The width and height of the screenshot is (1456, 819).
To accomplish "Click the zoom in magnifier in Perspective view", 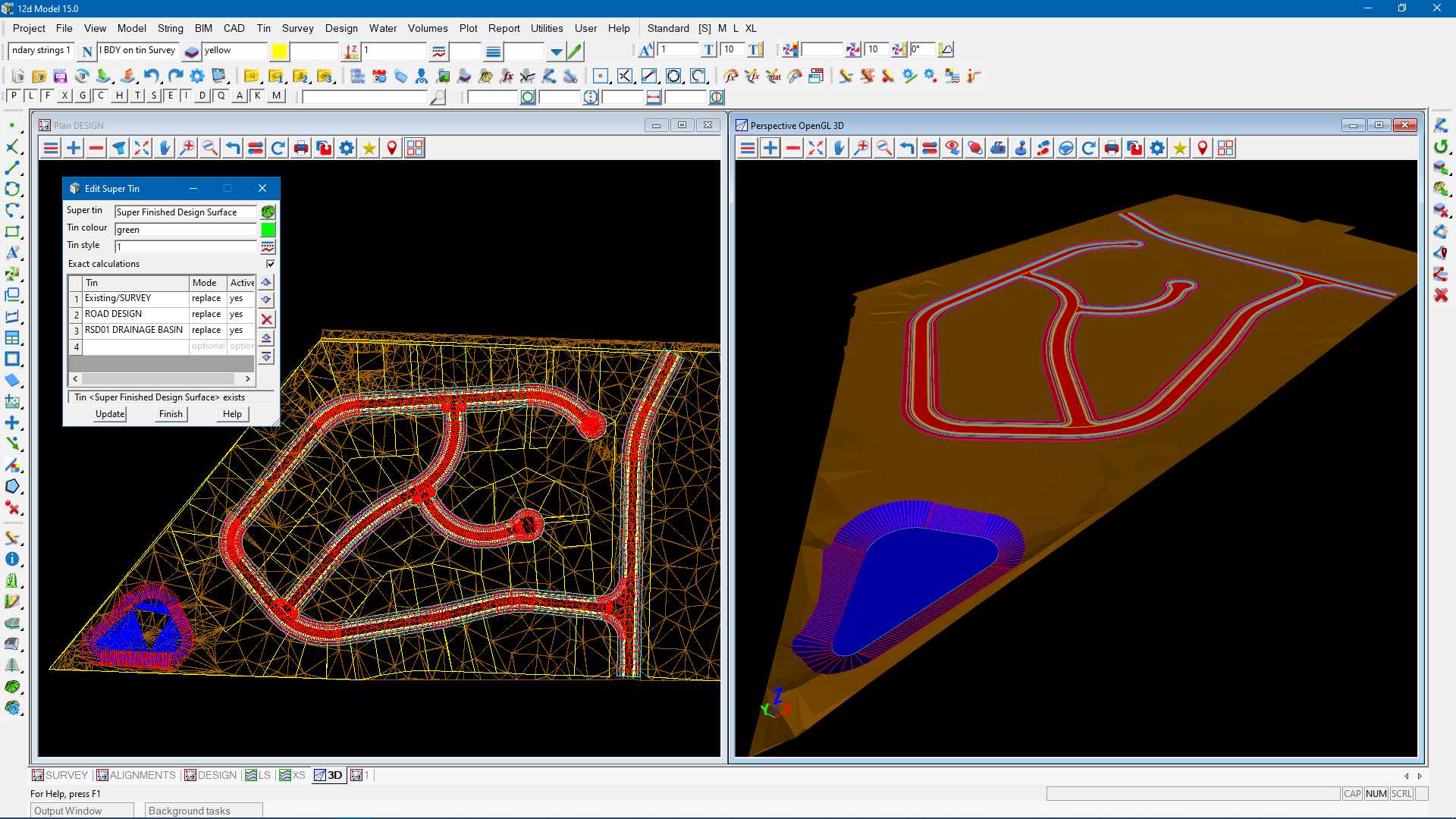I will [x=861, y=148].
